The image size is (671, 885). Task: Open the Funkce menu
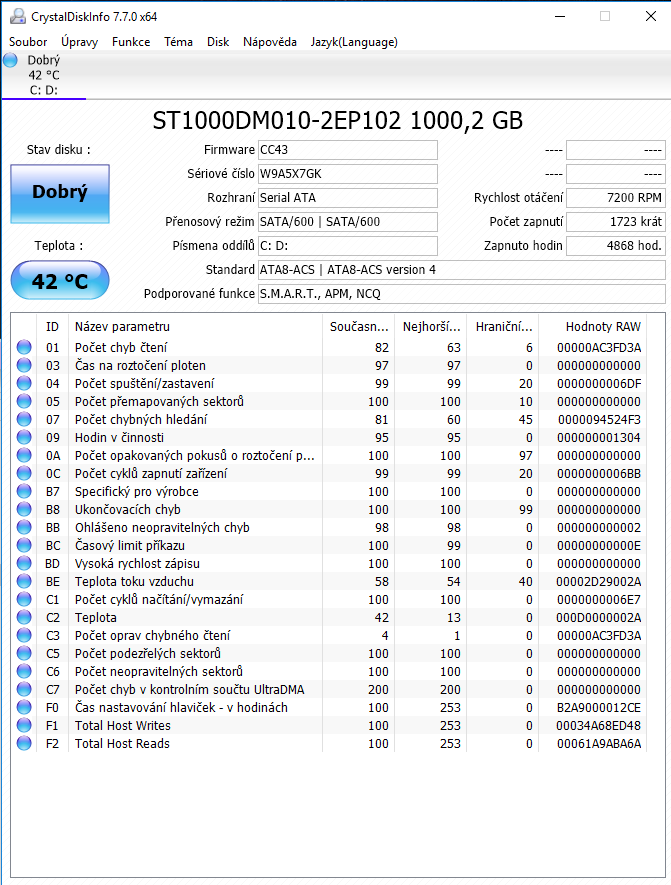pyautogui.click(x=131, y=42)
